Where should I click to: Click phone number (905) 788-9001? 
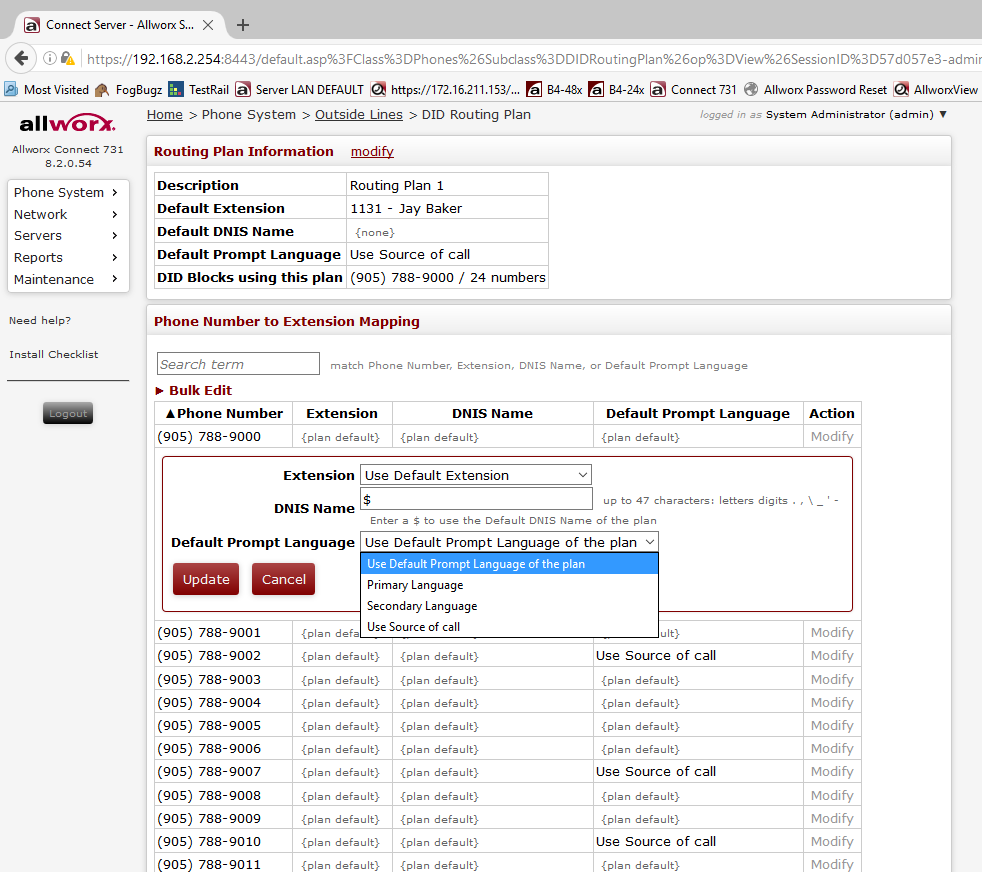209,633
